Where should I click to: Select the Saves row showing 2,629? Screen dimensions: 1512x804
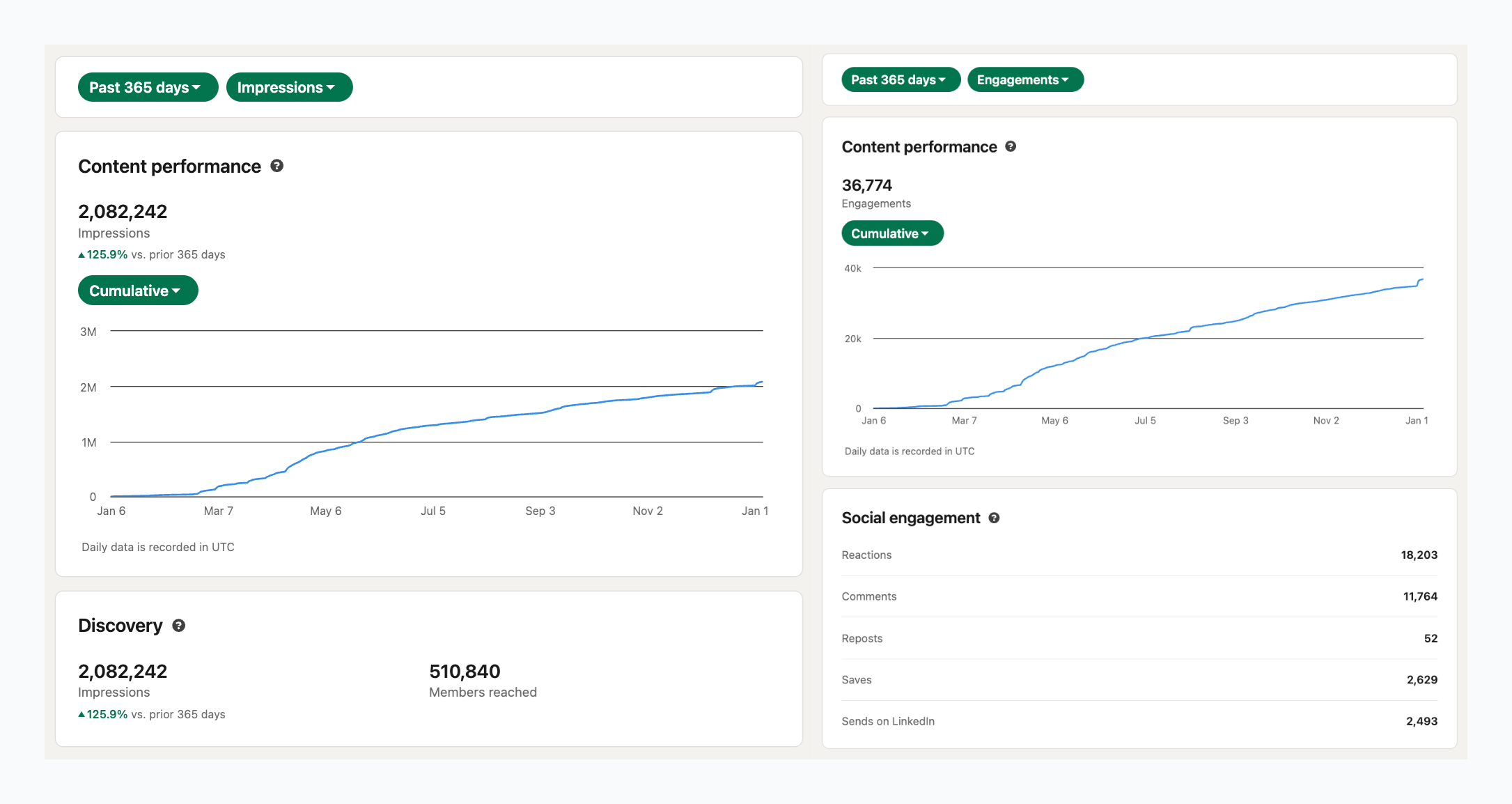tap(1139, 680)
